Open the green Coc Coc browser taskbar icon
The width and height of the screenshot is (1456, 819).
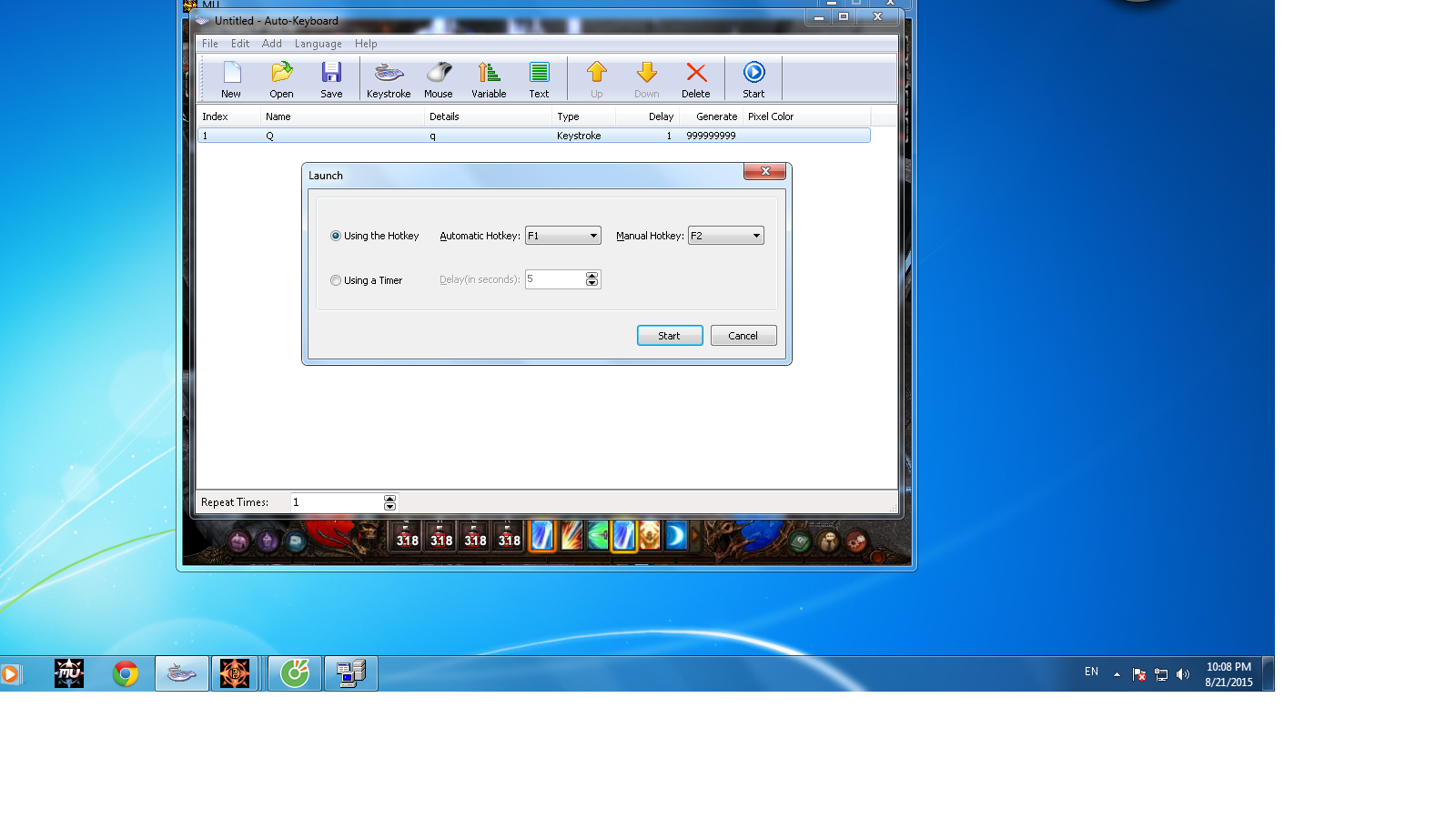pos(295,673)
